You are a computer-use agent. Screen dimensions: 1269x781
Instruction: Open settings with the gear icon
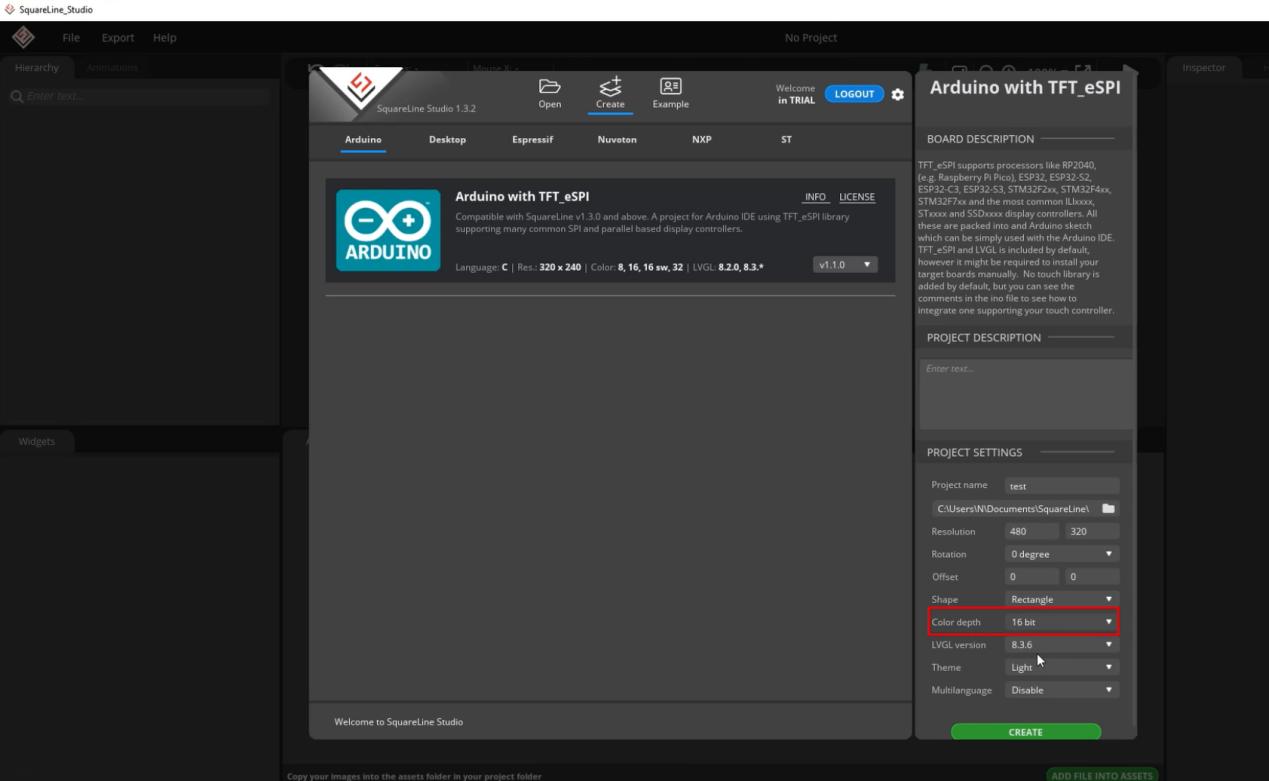coord(897,94)
